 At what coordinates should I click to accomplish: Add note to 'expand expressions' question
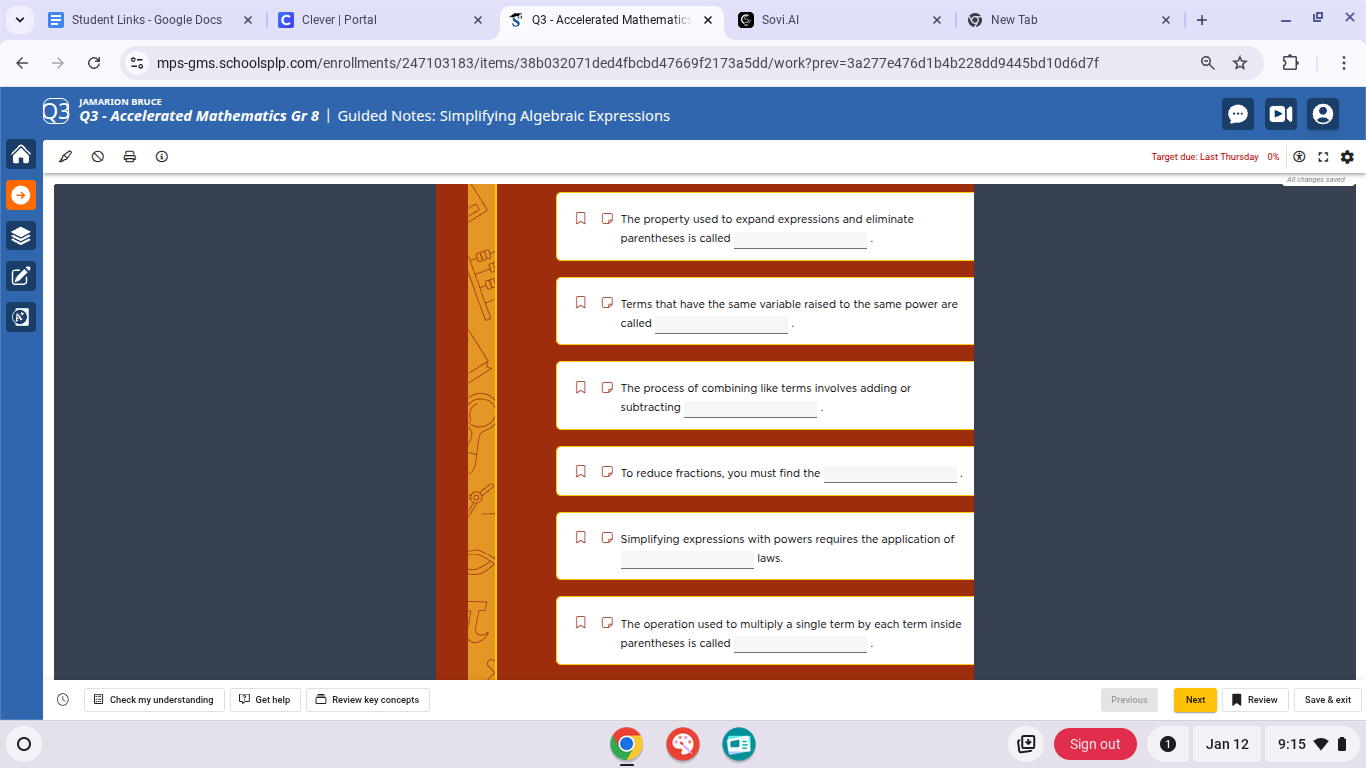click(606, 218)
